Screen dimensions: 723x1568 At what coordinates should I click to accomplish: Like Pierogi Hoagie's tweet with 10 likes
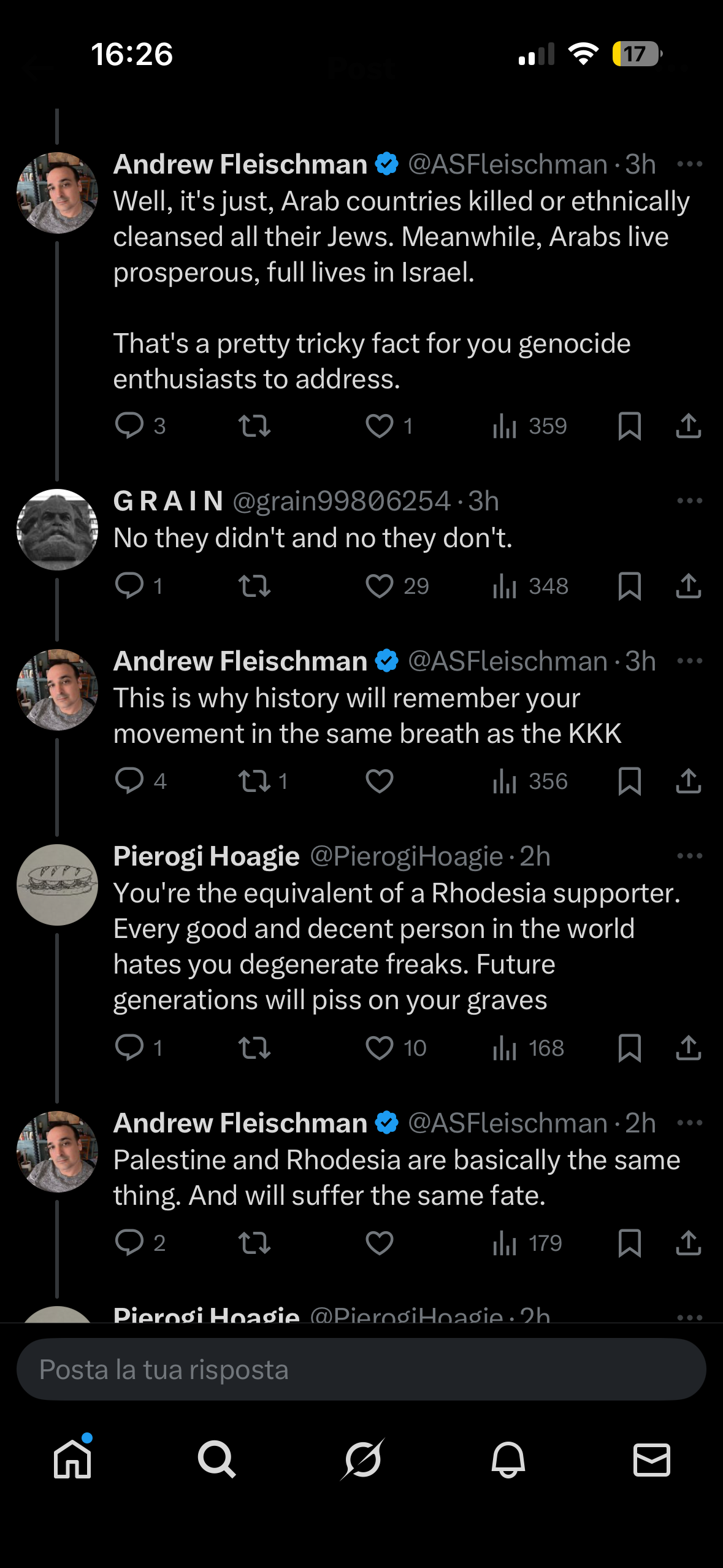(x=380, y=1048)
